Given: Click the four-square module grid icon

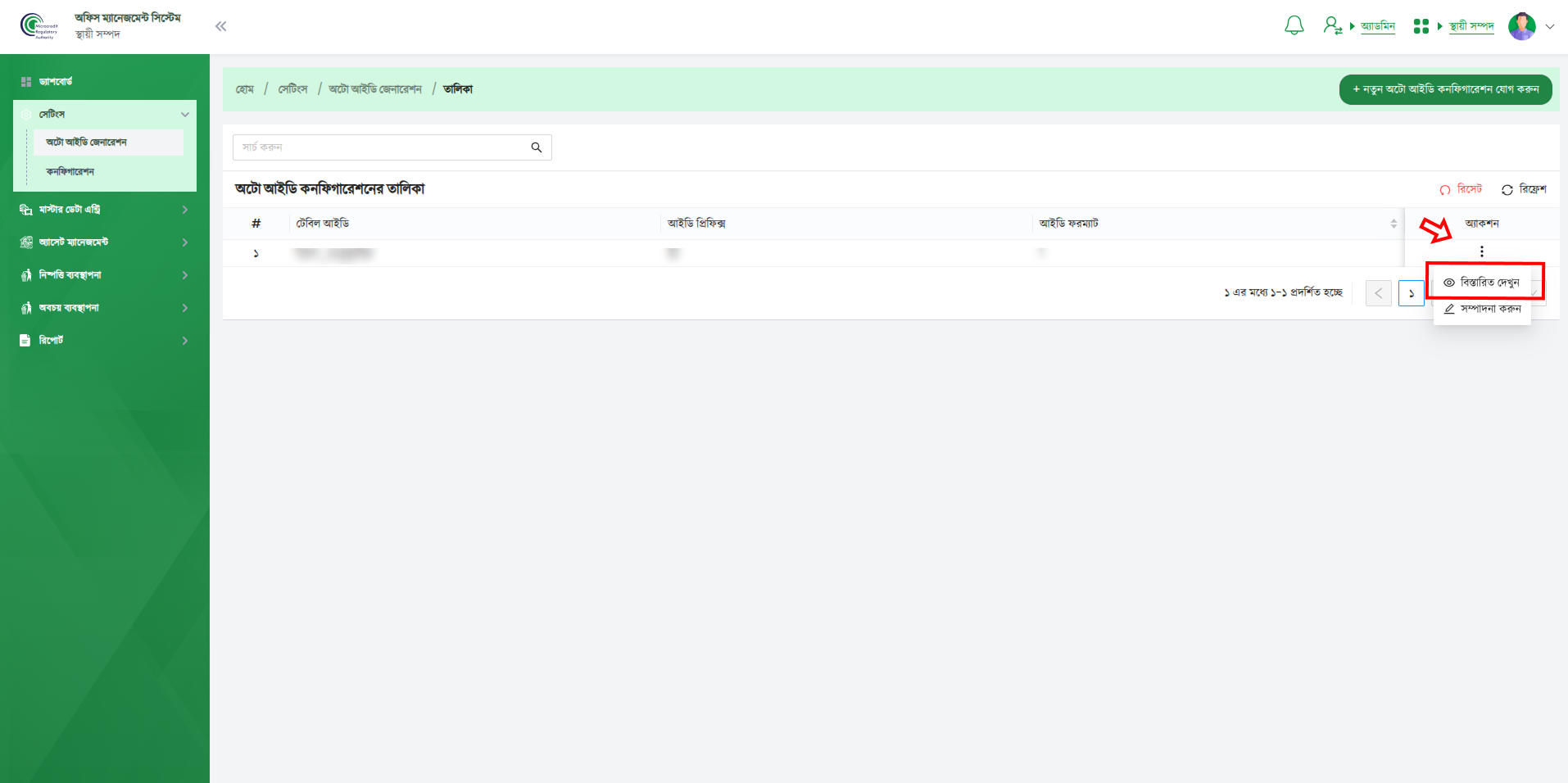Looking at the screenshot, I should pyautogui.click(x=1421, y=26).
